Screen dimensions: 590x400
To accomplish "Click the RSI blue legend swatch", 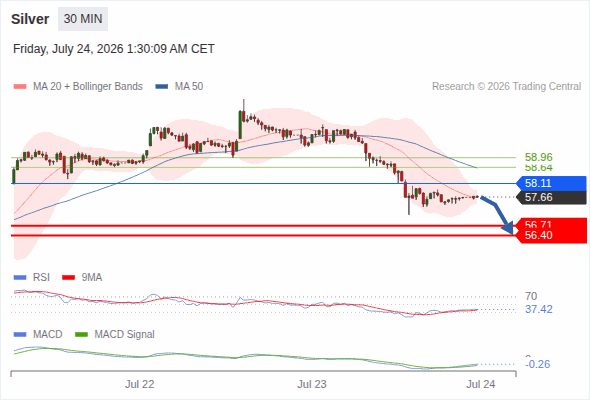I will click(20, 278).
